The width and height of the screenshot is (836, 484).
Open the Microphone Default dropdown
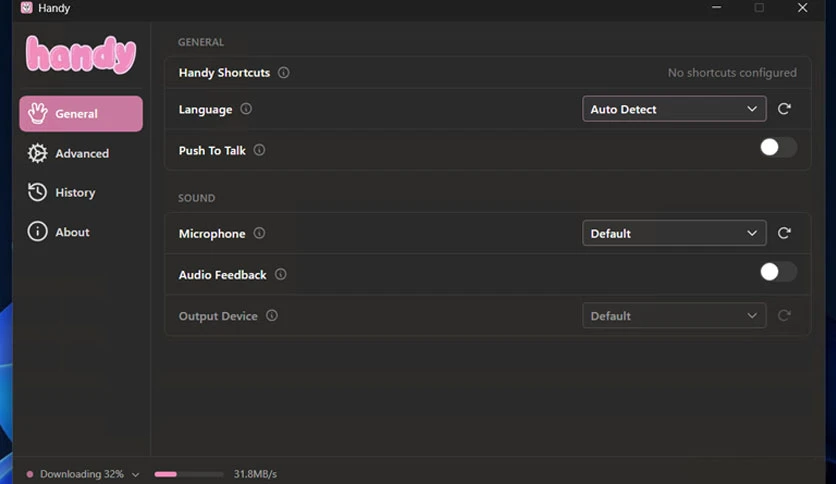674,233
